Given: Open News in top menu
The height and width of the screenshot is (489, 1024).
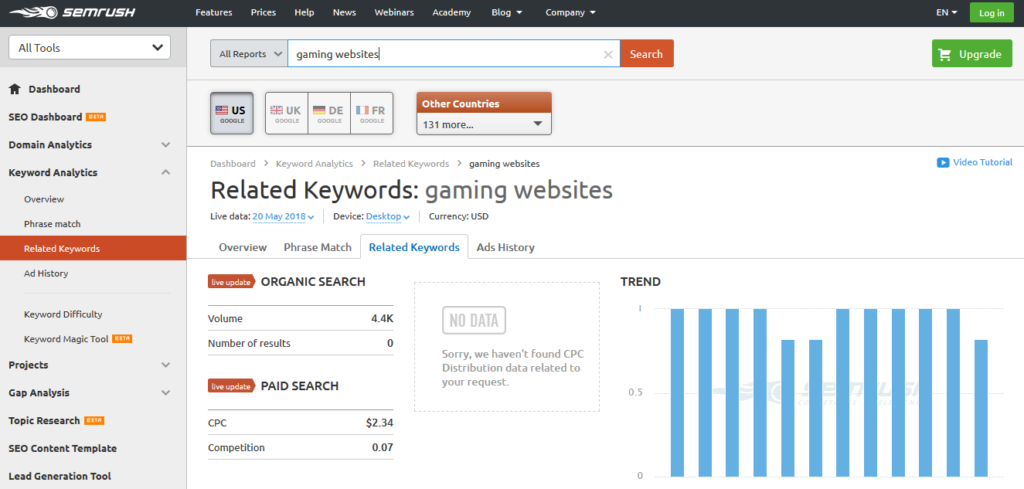Looking at the screenshot, I should pos(344,12).
